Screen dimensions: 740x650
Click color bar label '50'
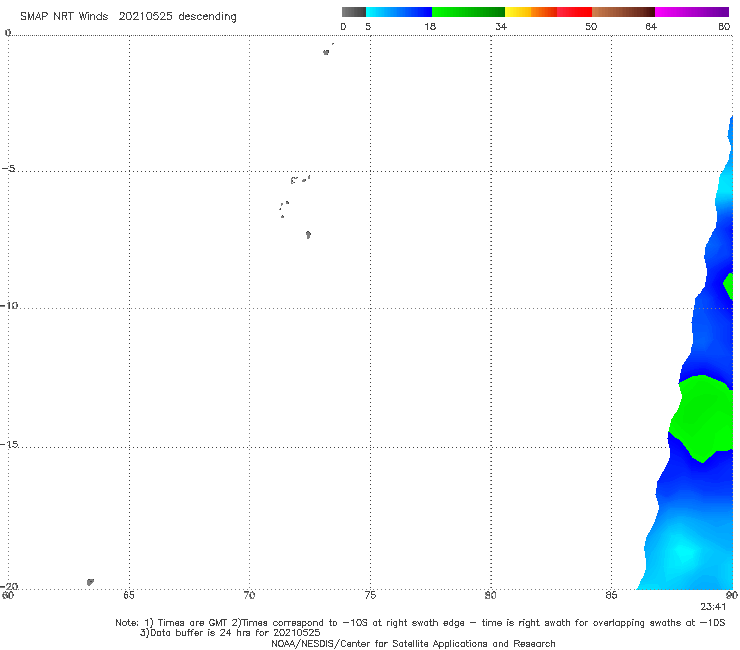pos(591,26)
